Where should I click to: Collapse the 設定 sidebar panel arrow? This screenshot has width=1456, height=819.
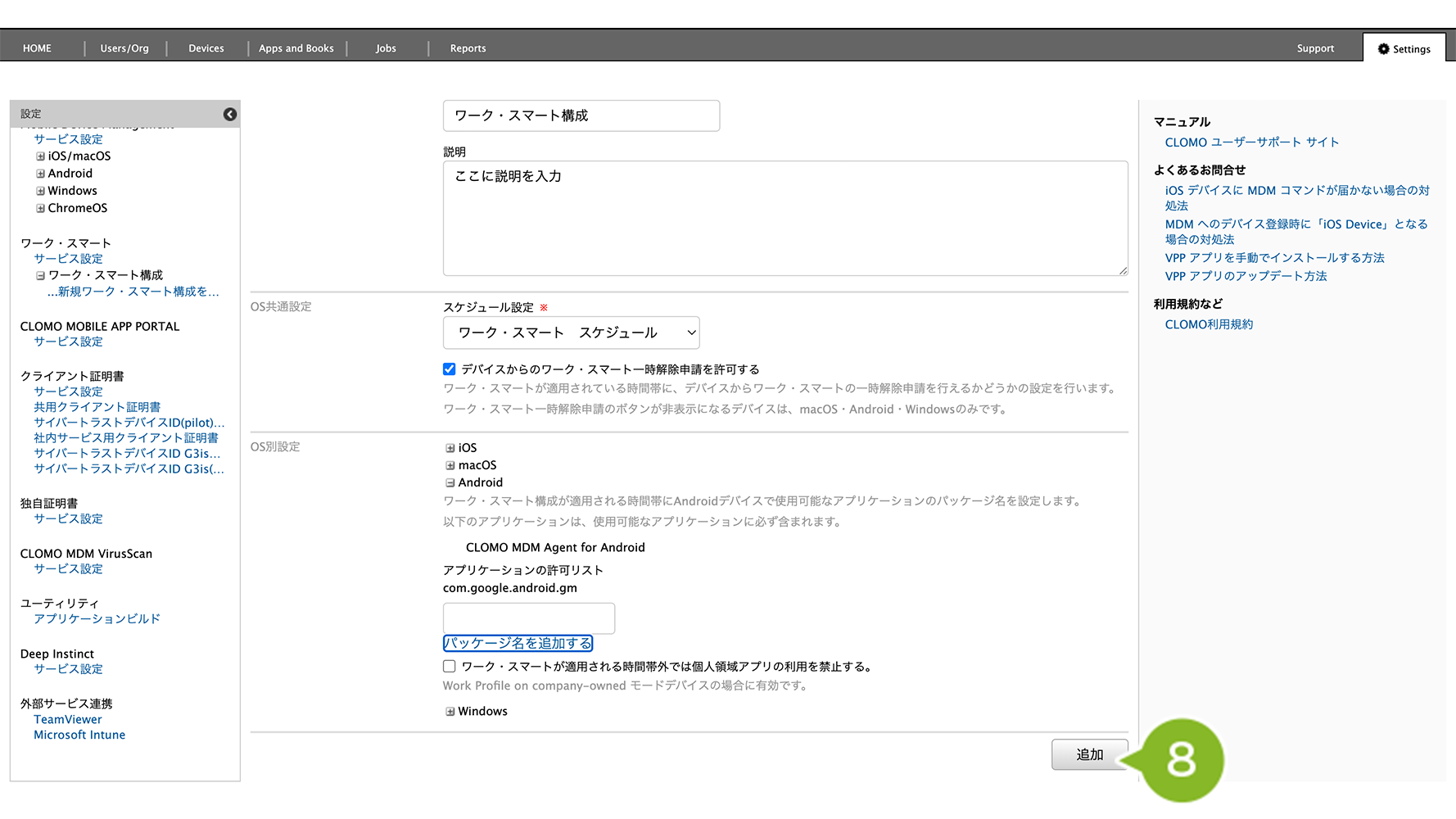pyautogui.click(x=230, y=115)
